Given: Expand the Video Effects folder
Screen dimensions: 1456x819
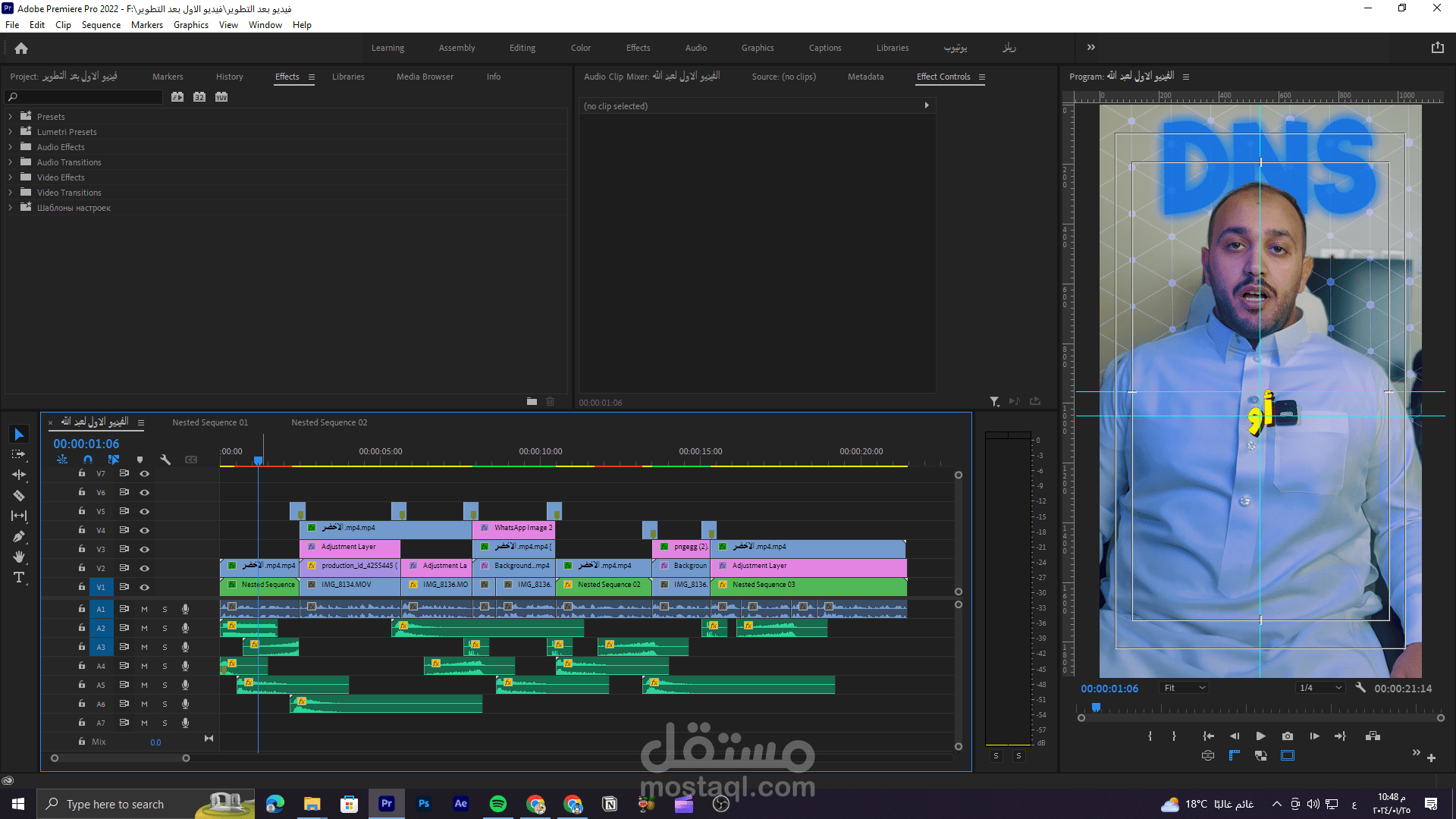Looking at the screenshot, I should 11,177.
